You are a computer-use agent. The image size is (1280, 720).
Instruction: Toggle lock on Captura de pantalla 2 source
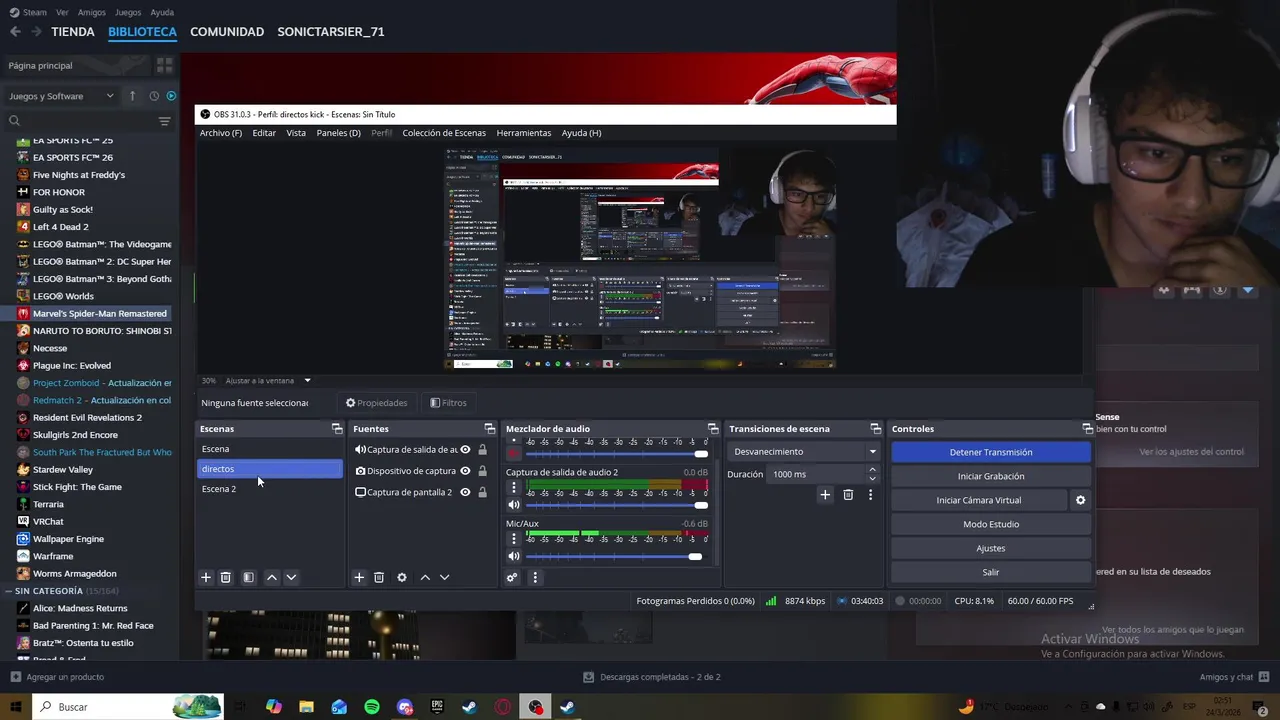pos(482,492)
